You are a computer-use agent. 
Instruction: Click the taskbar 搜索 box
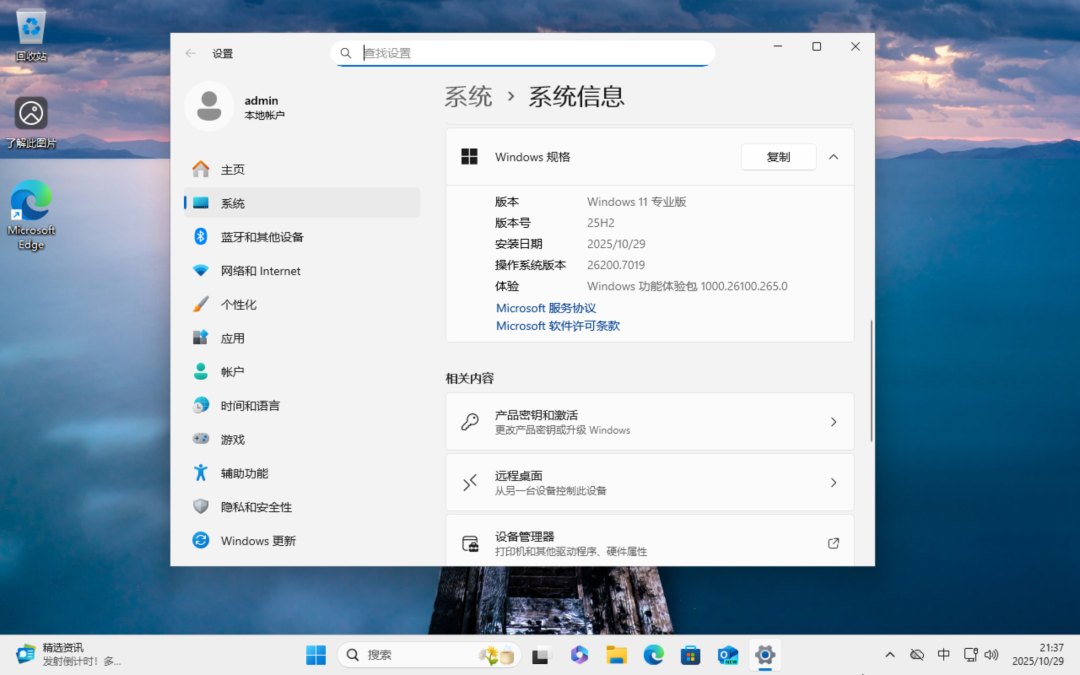pos(429,654)
